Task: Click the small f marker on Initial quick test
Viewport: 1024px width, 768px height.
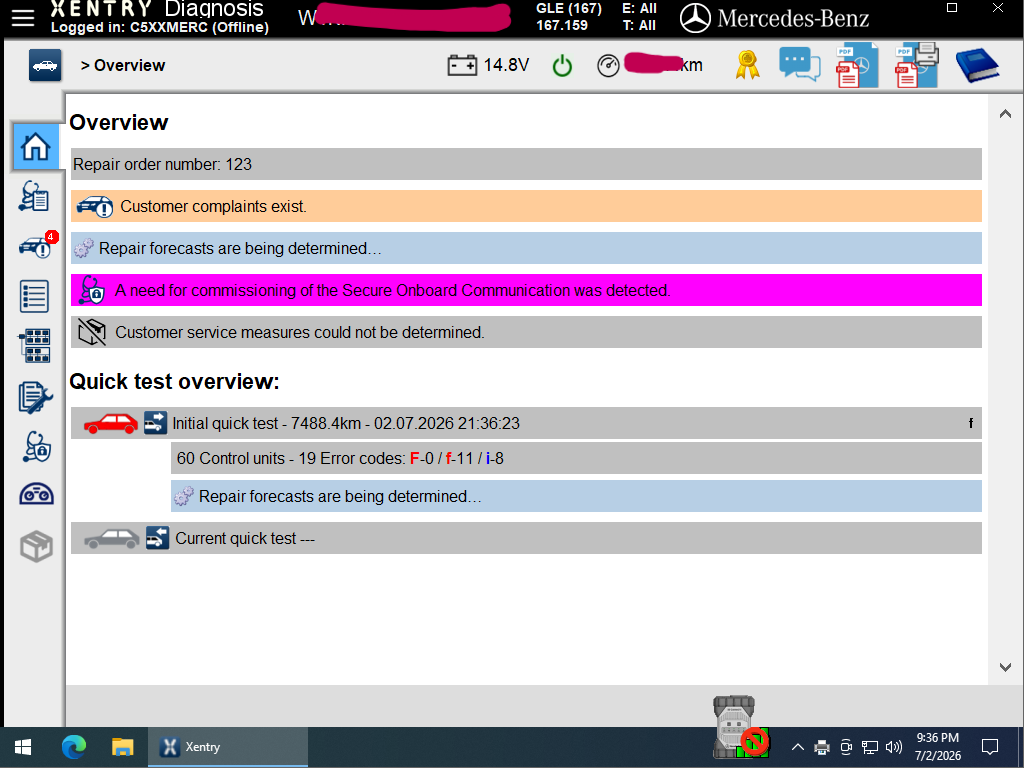Action: coord(970,423)
